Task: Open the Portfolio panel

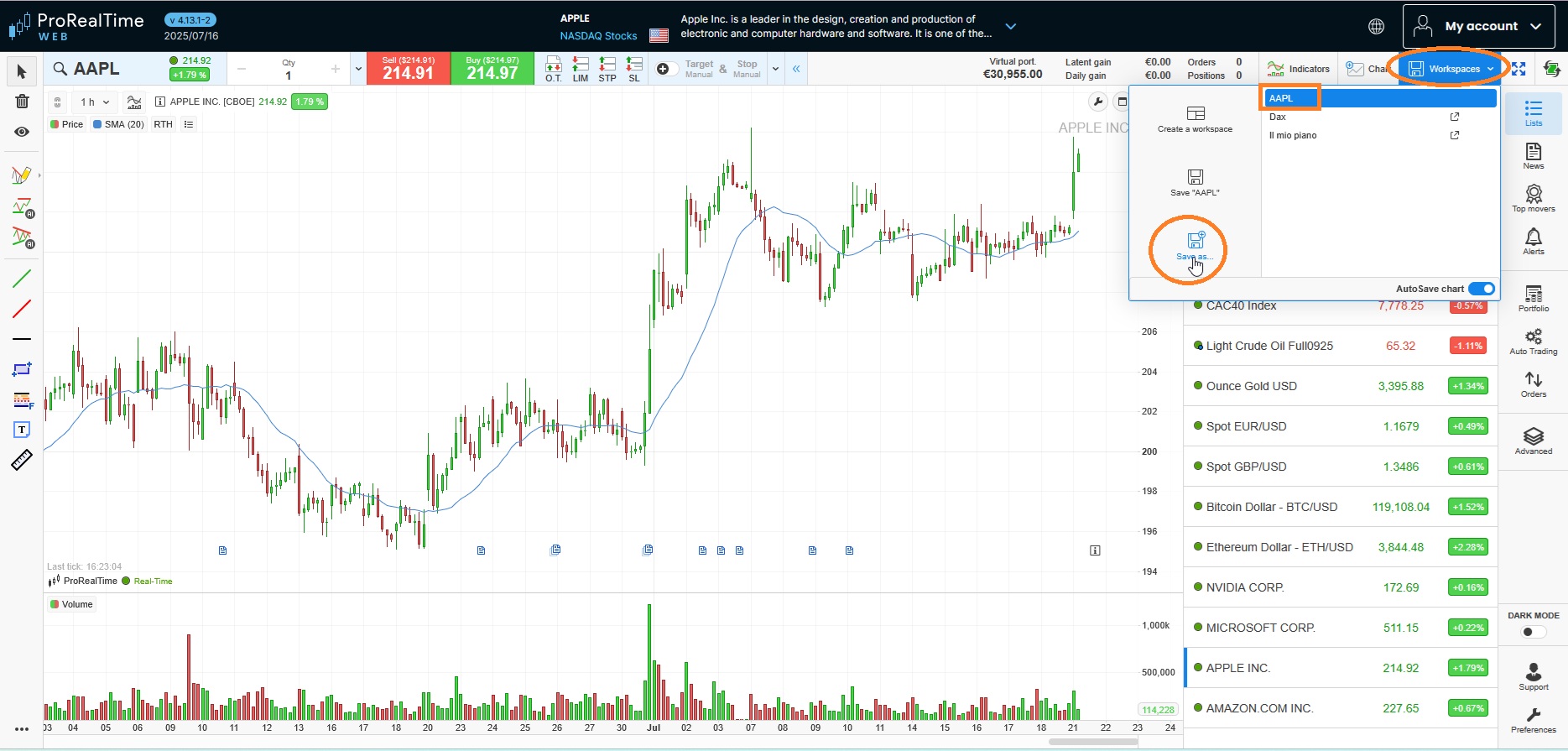Action: (1534, 299)
